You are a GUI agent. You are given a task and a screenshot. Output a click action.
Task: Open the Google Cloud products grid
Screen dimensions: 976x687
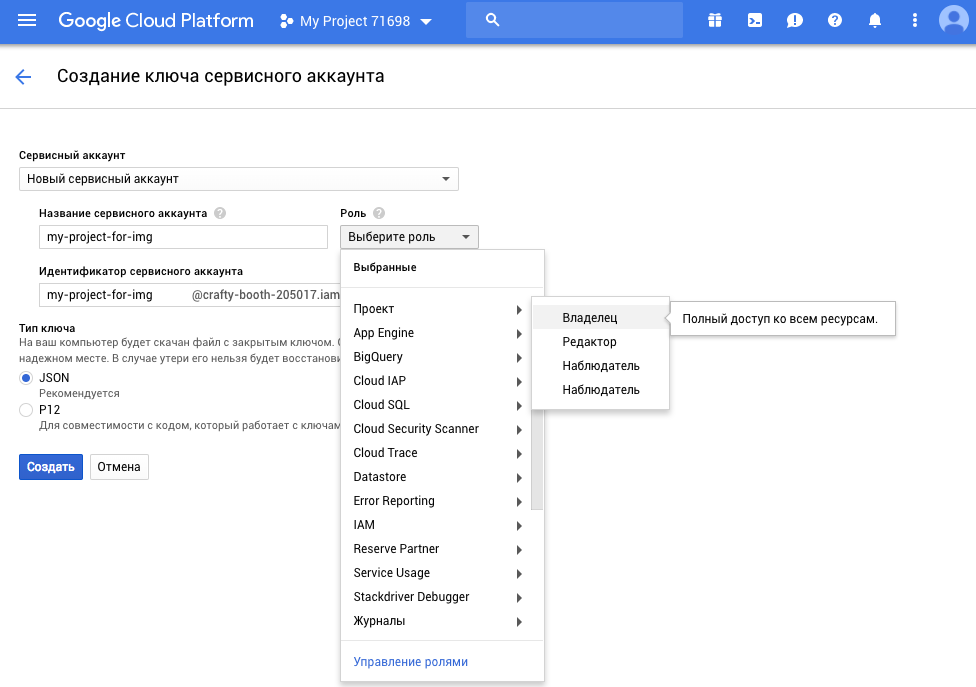[x=714, y=20]
